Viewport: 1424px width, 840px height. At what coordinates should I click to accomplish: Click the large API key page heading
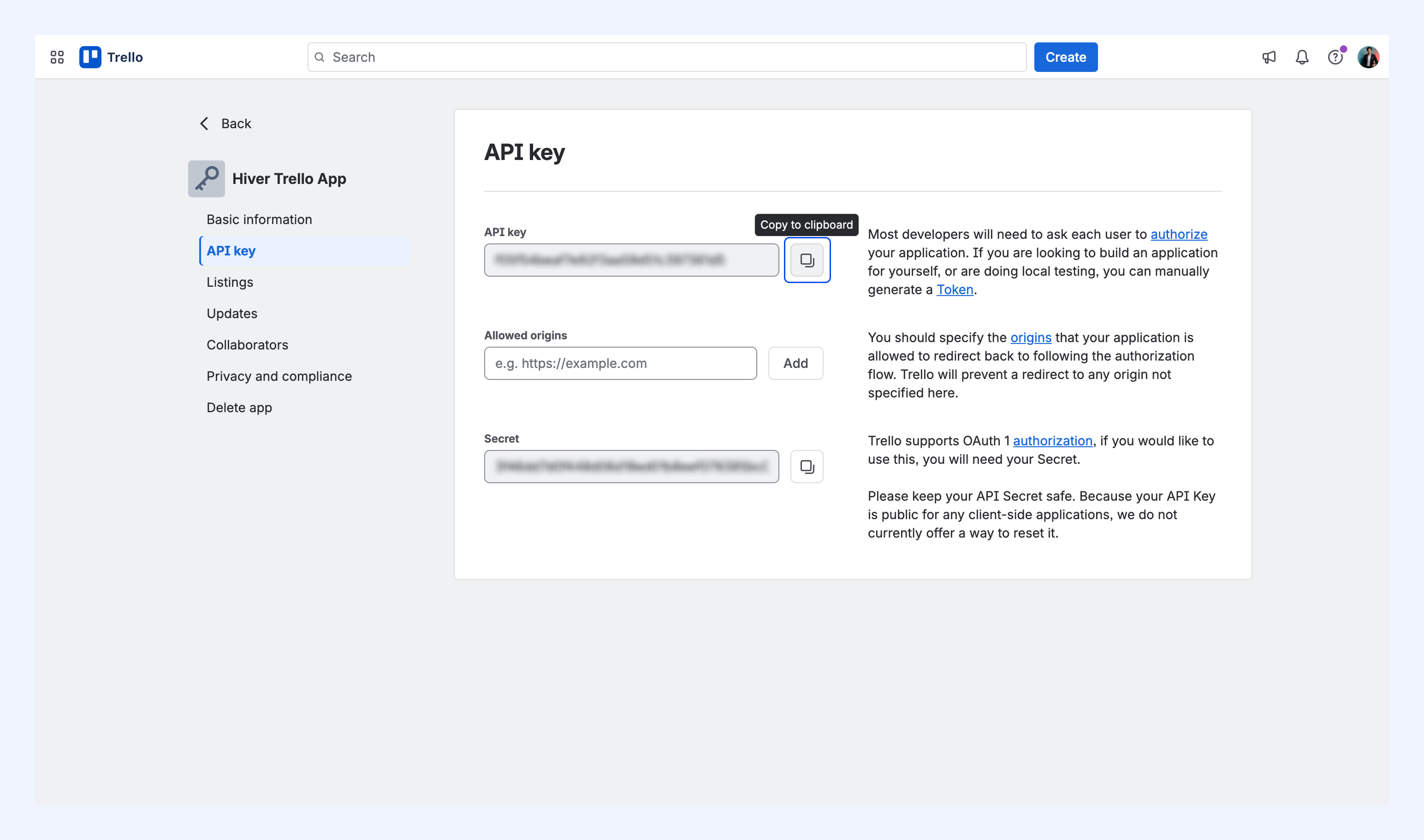[524, 152]
